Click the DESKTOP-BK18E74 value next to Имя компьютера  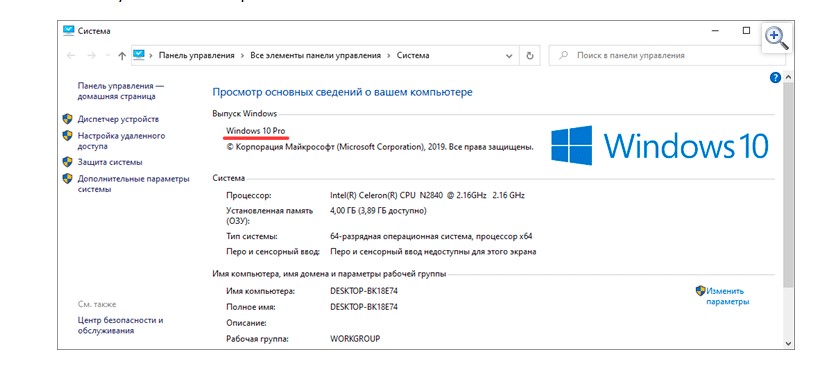(364, 292)
